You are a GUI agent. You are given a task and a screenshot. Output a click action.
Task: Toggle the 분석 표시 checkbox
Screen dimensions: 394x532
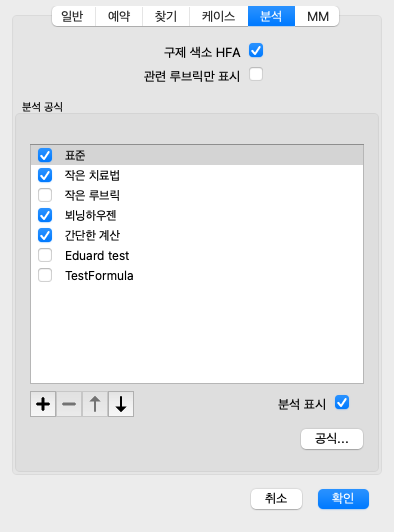pyautogui.click(x=342, y=403)
